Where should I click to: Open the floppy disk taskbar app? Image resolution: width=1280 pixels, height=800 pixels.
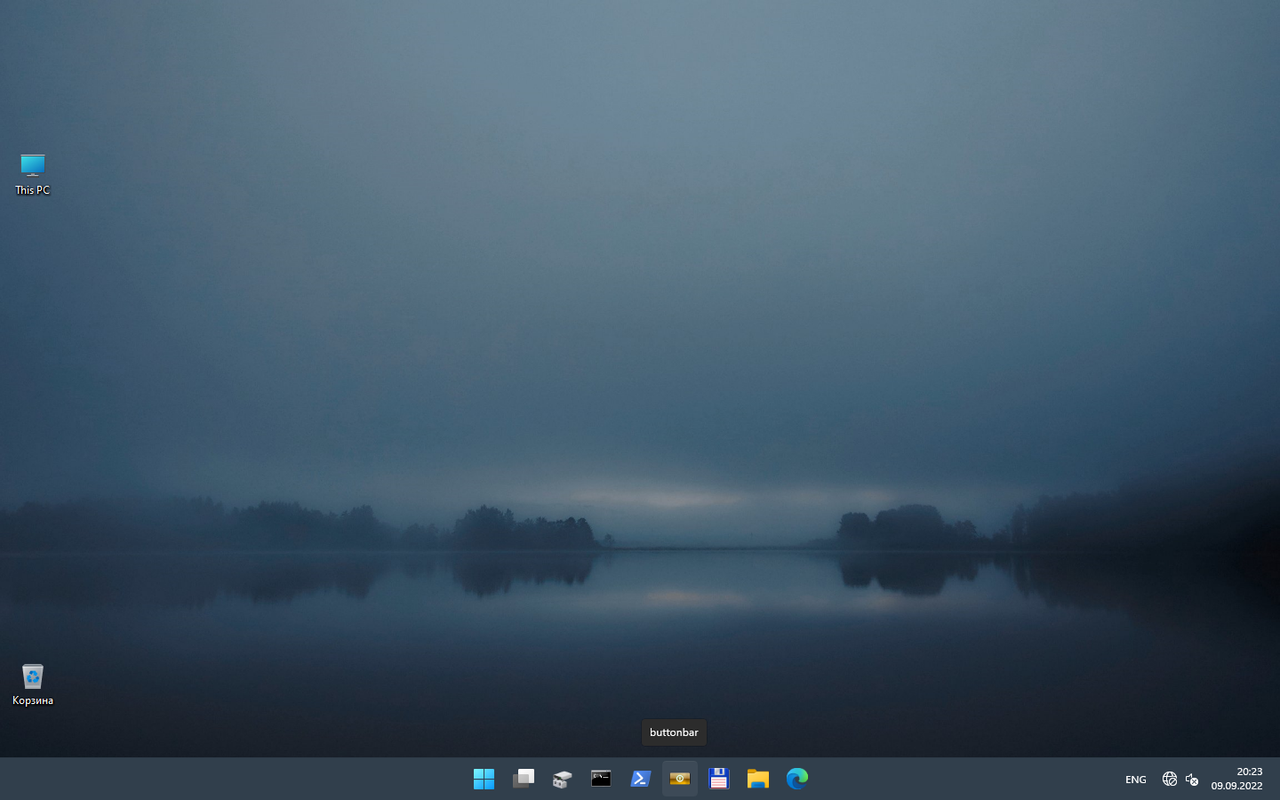tap(719, 779)
